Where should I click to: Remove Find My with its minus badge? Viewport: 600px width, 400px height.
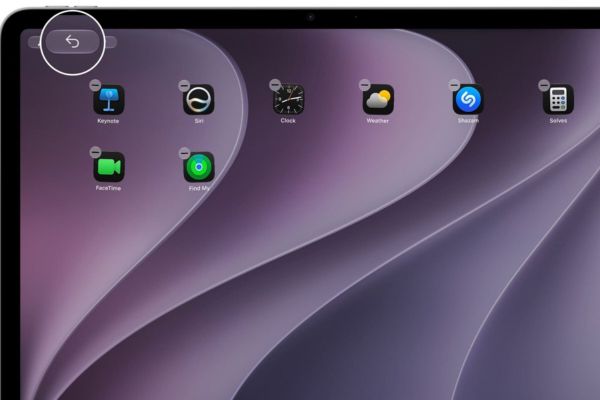(x=184, y=153)
